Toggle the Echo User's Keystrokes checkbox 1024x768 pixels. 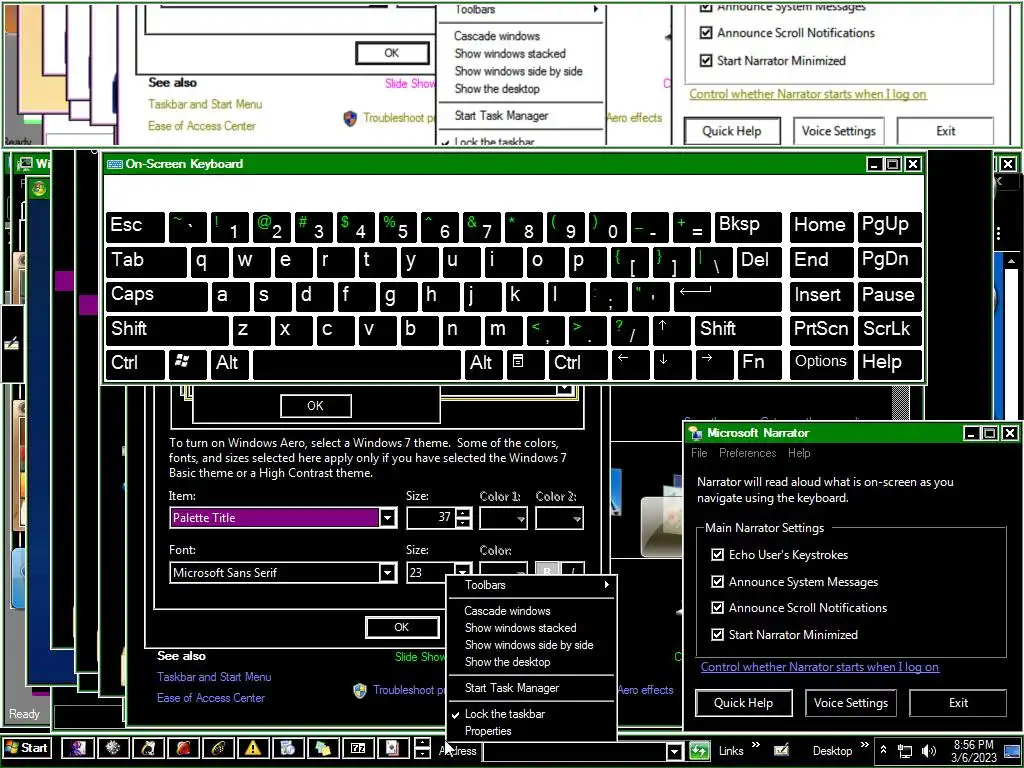point(718,554)
